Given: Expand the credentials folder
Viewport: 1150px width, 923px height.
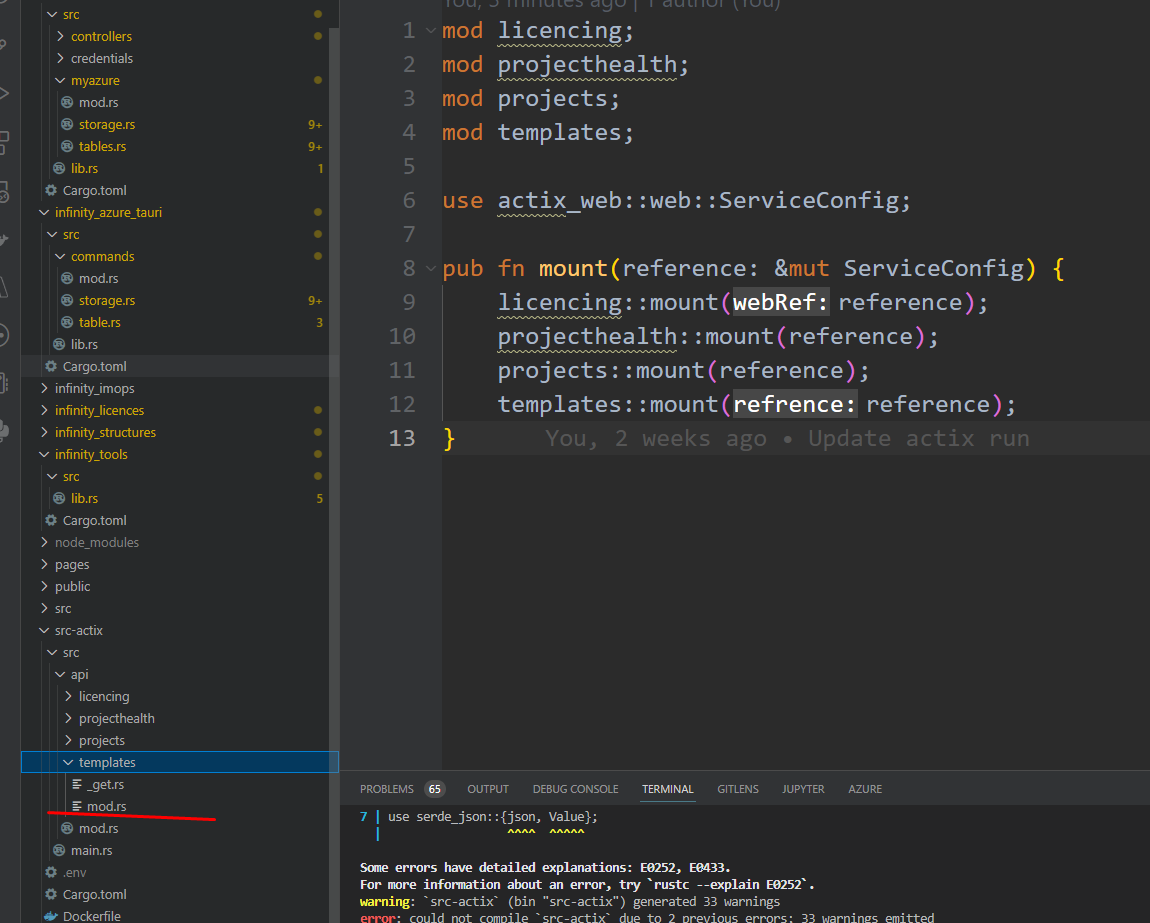Looking at the screenshot, I should (61, 58).
